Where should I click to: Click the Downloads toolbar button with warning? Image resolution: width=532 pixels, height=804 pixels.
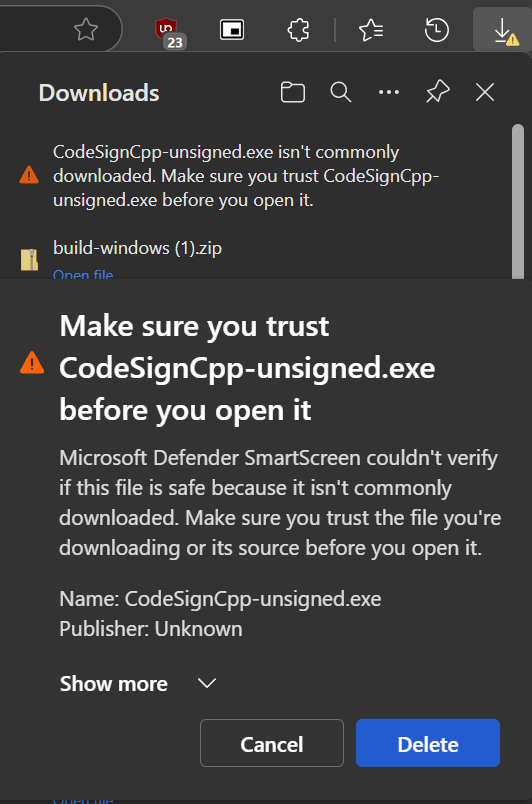tap(503, 30)
